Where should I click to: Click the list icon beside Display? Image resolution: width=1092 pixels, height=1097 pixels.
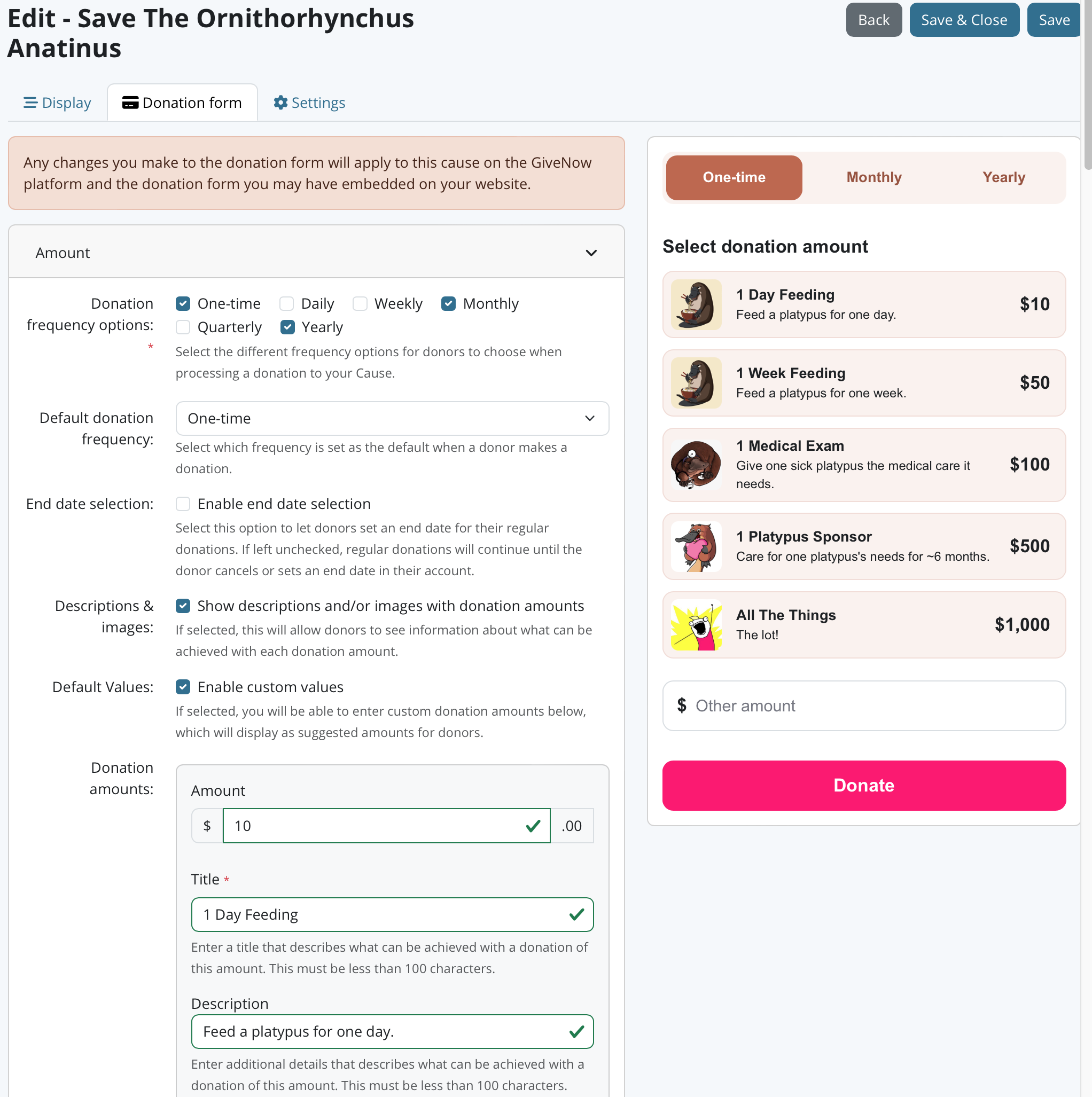30,103
